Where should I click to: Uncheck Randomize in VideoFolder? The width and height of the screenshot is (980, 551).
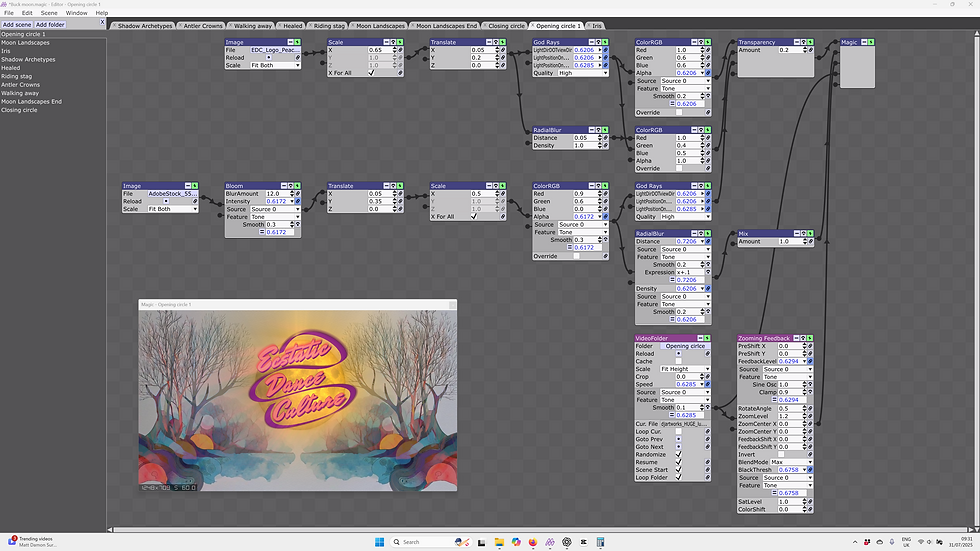[678, 454]
